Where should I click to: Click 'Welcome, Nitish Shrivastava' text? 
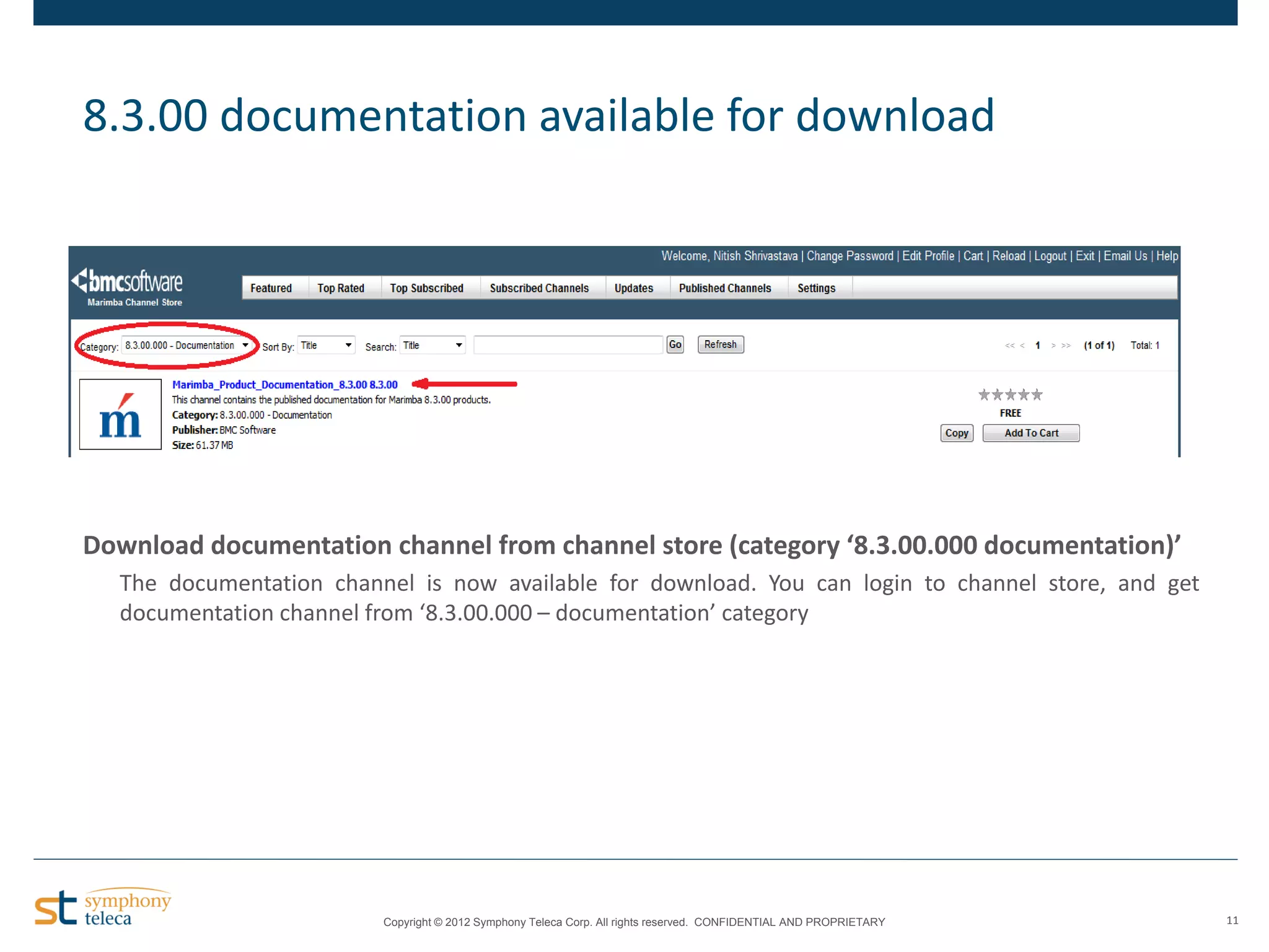[729, 256]
